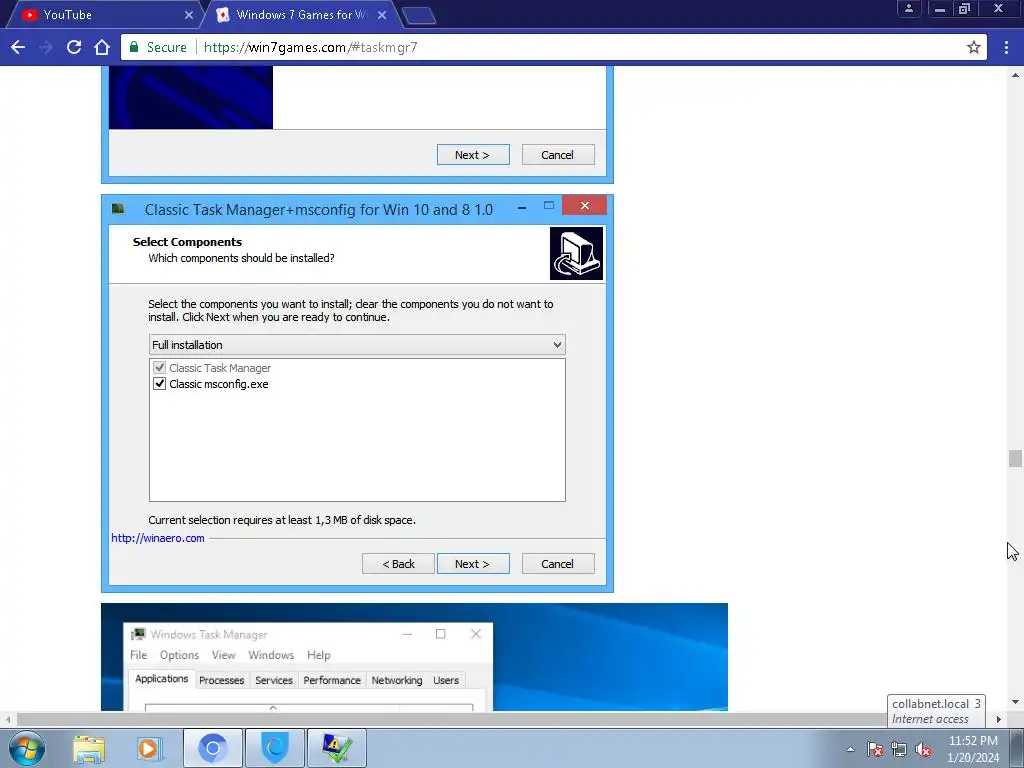Bookmark this page with star icon
The height and width of the screenshot is (768, 1024).
(974, 47)
